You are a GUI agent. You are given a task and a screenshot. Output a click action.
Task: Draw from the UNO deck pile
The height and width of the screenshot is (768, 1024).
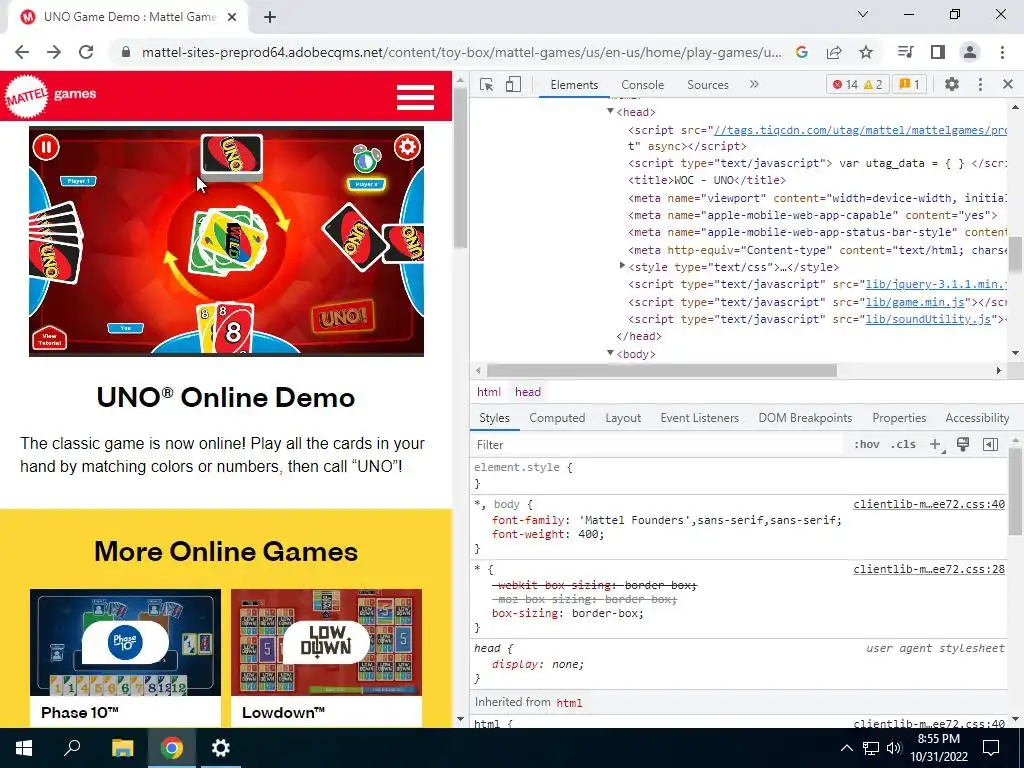[231, 156]
